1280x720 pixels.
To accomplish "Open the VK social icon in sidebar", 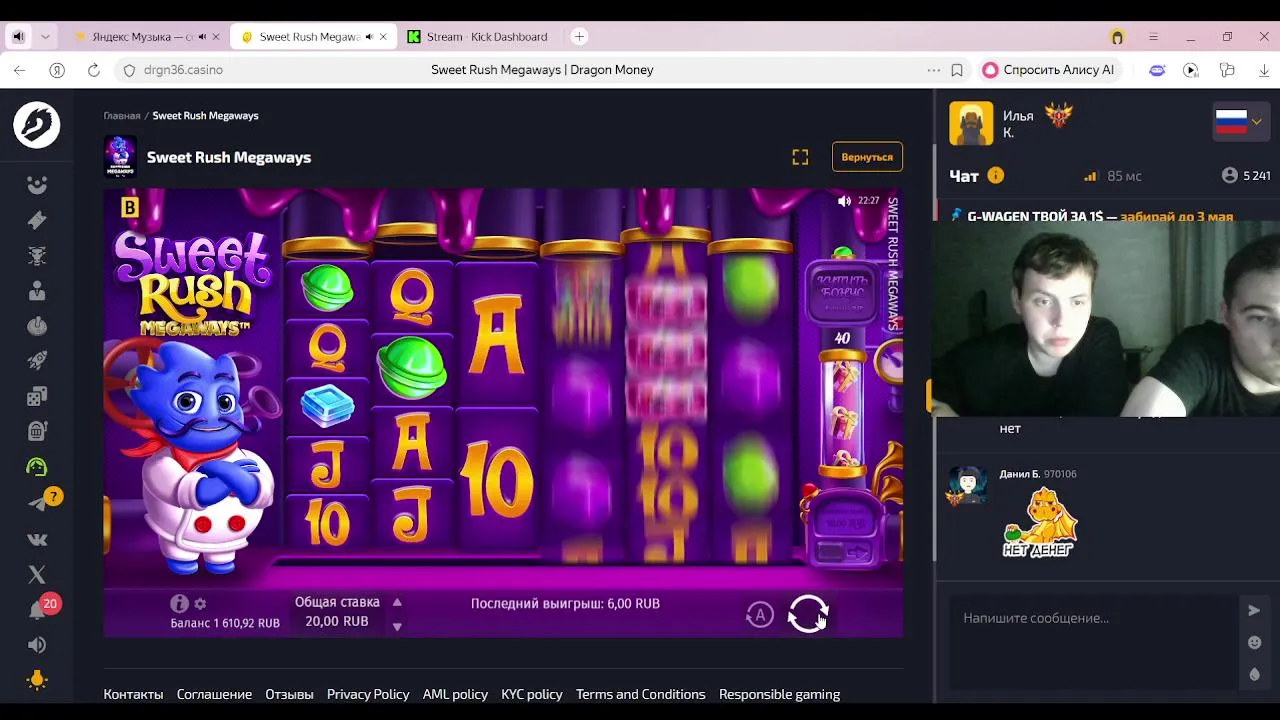I will click(37, 540).
